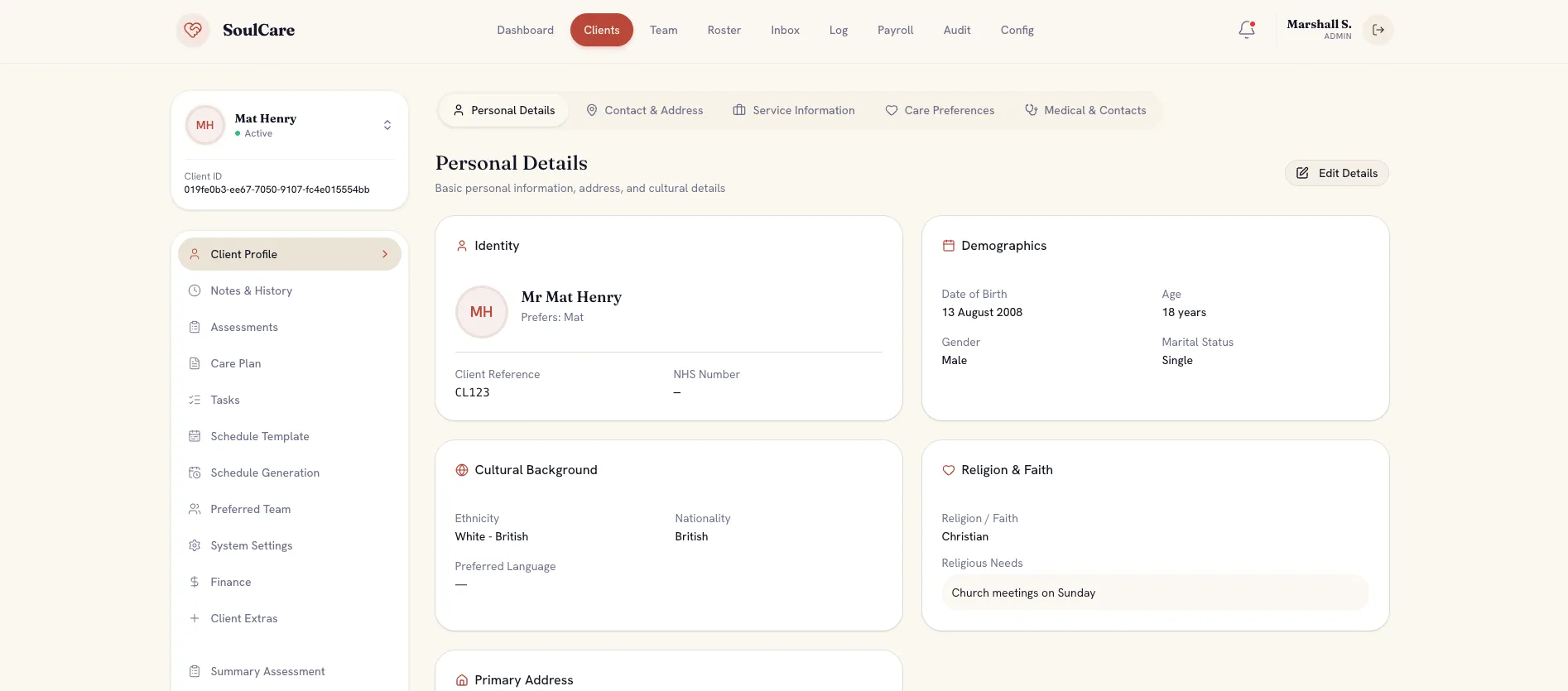Viewport: 1568px width, 691px height.
Task: Open the Config nav item
Action: pos(1017,30)
